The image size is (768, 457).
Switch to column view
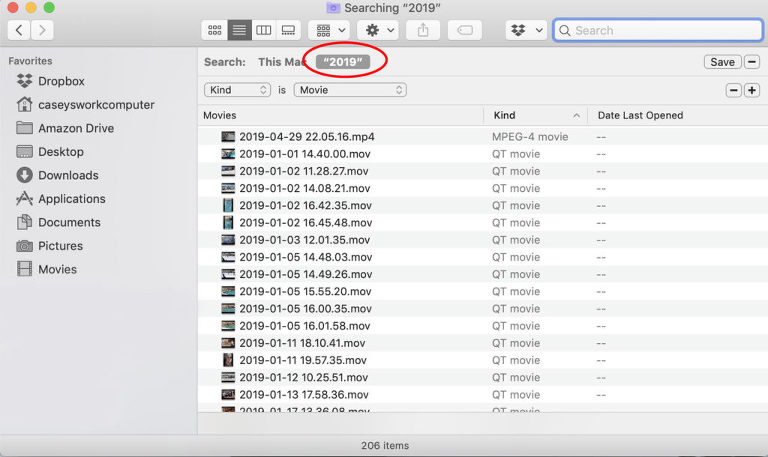click(264, 30)
